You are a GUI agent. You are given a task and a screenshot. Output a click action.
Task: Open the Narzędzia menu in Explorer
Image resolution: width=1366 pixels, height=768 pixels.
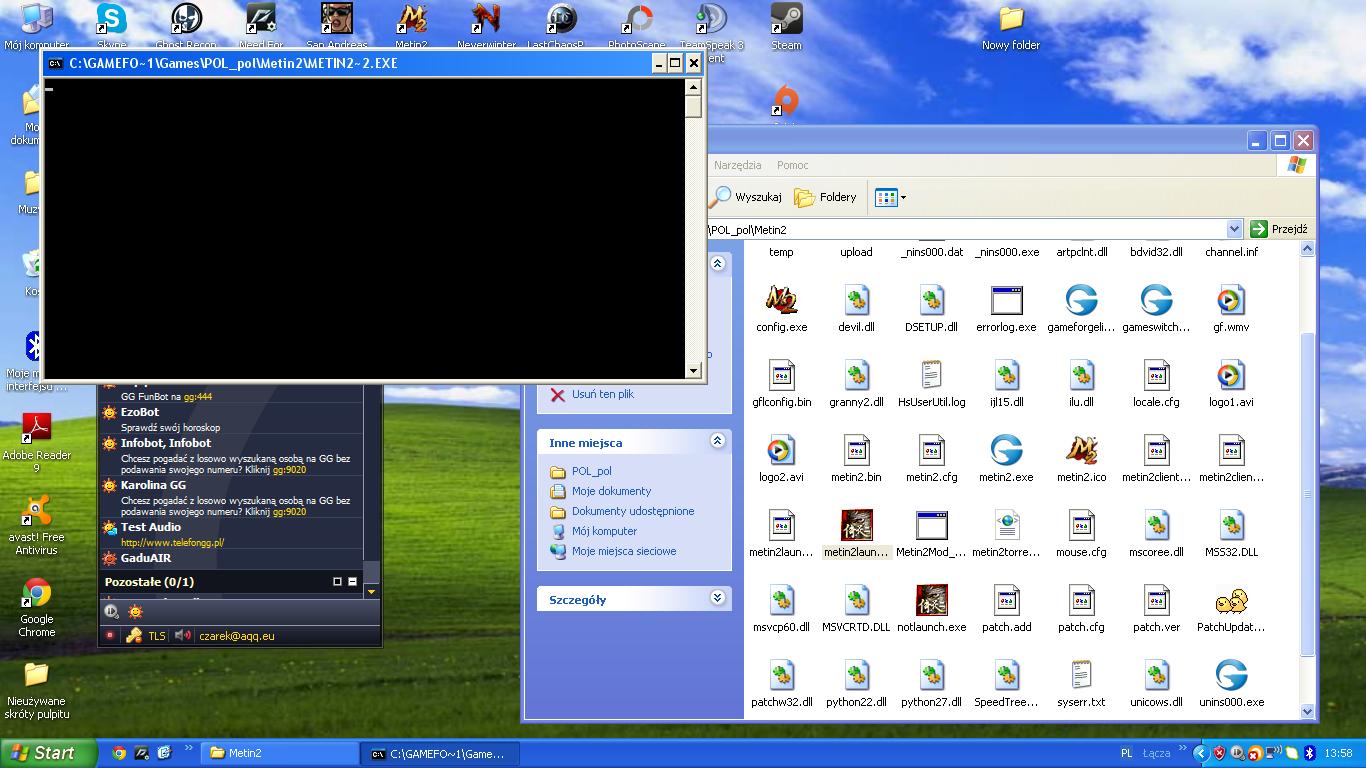[x=738, y=165]
